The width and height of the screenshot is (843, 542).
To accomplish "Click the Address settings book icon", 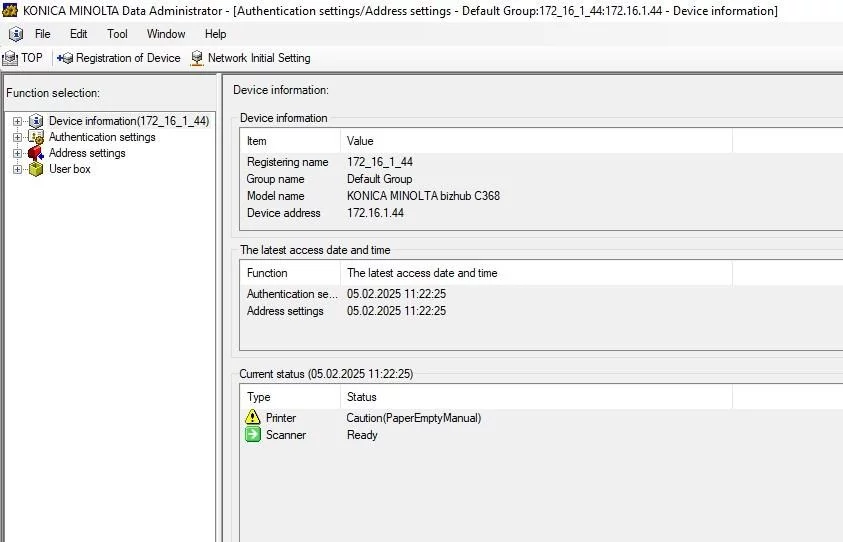I will coord(36,153).
